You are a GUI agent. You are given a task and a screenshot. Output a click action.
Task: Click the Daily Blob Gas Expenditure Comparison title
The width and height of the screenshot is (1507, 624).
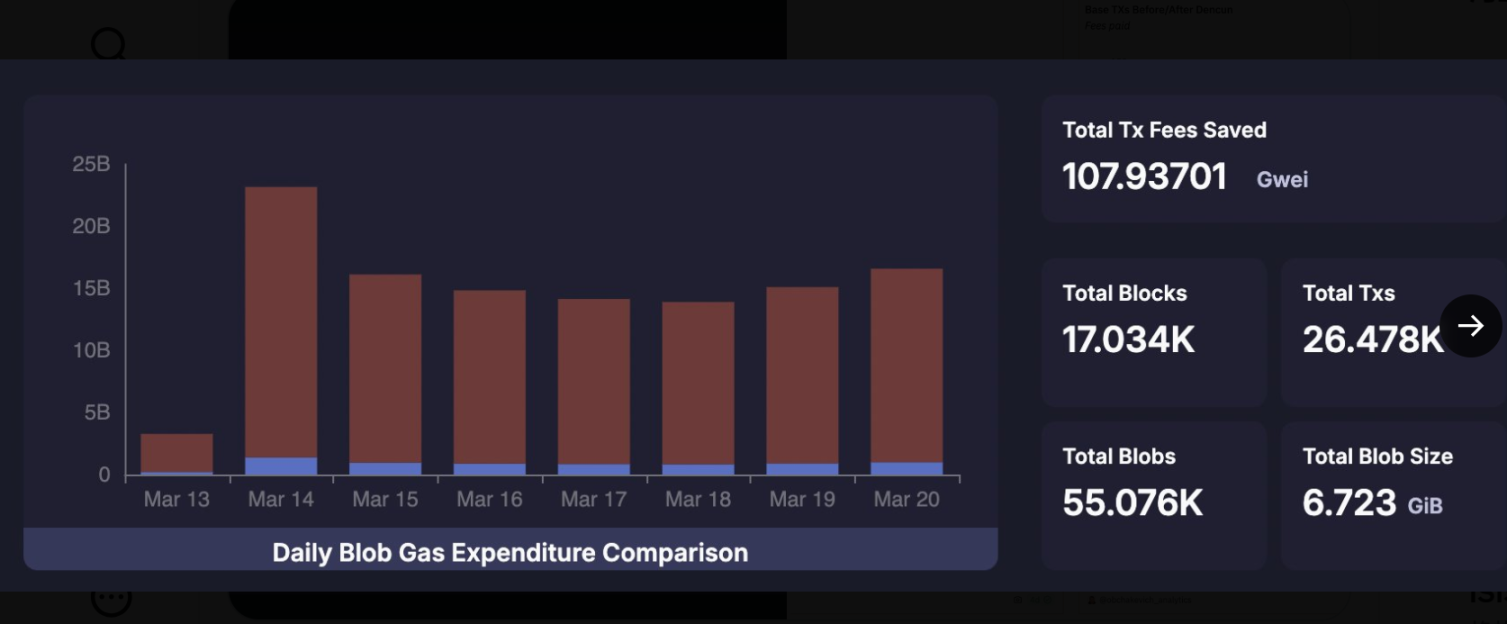tap(510, 552)
